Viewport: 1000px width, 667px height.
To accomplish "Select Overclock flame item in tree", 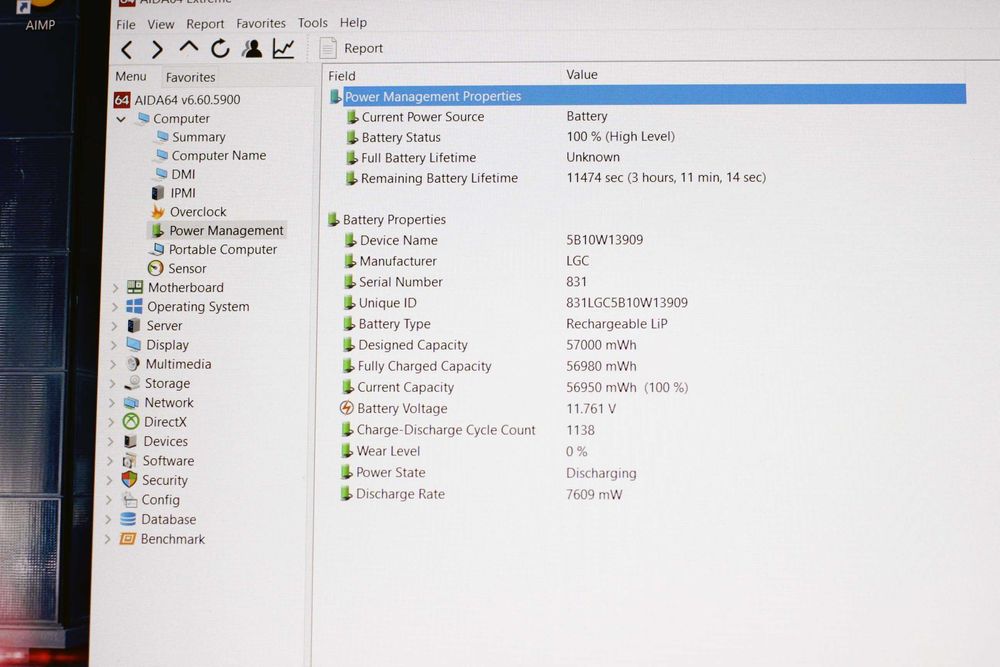I will click(x=189, y=212).
